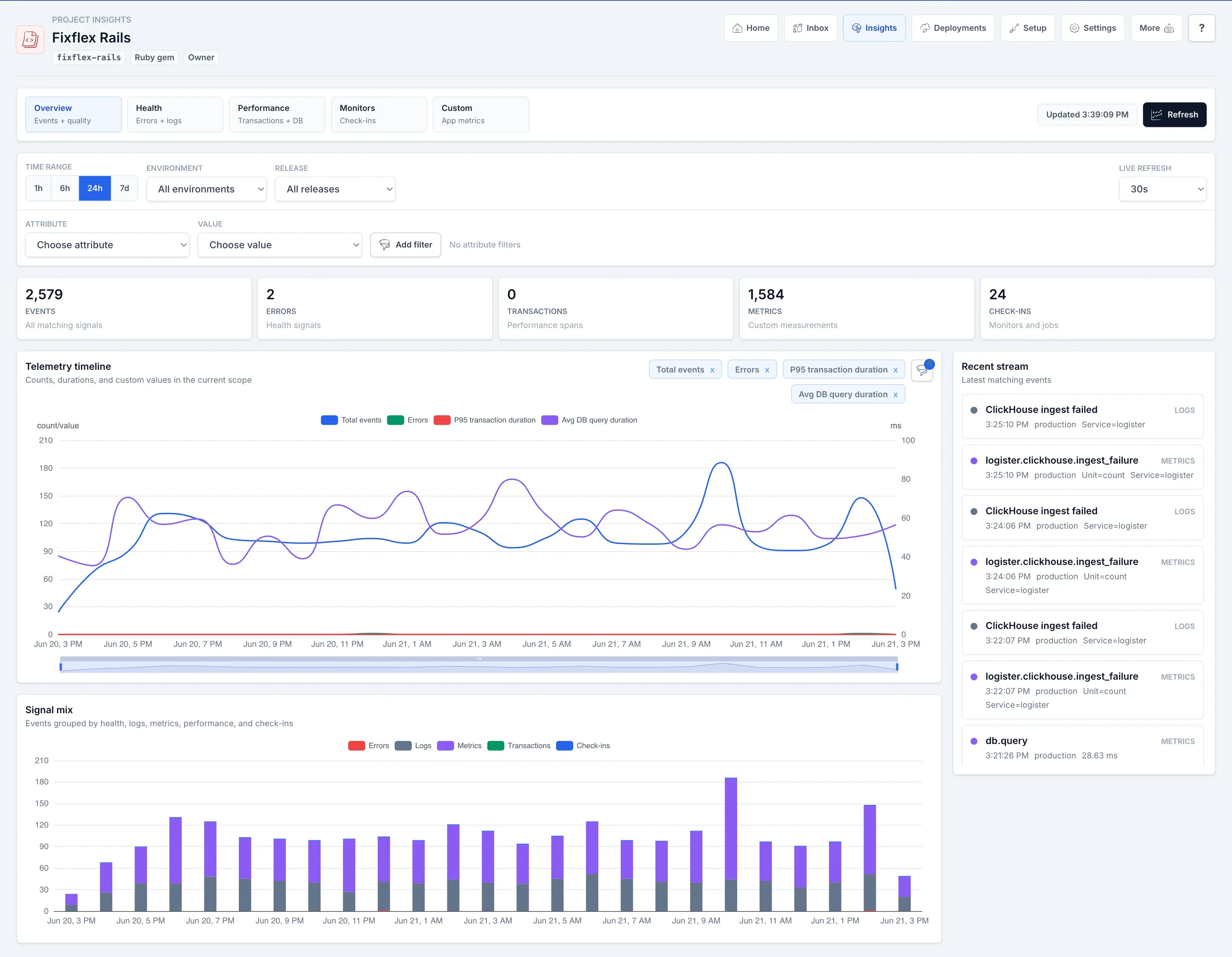Click the Setup wrench icon

click(1014, 28)
